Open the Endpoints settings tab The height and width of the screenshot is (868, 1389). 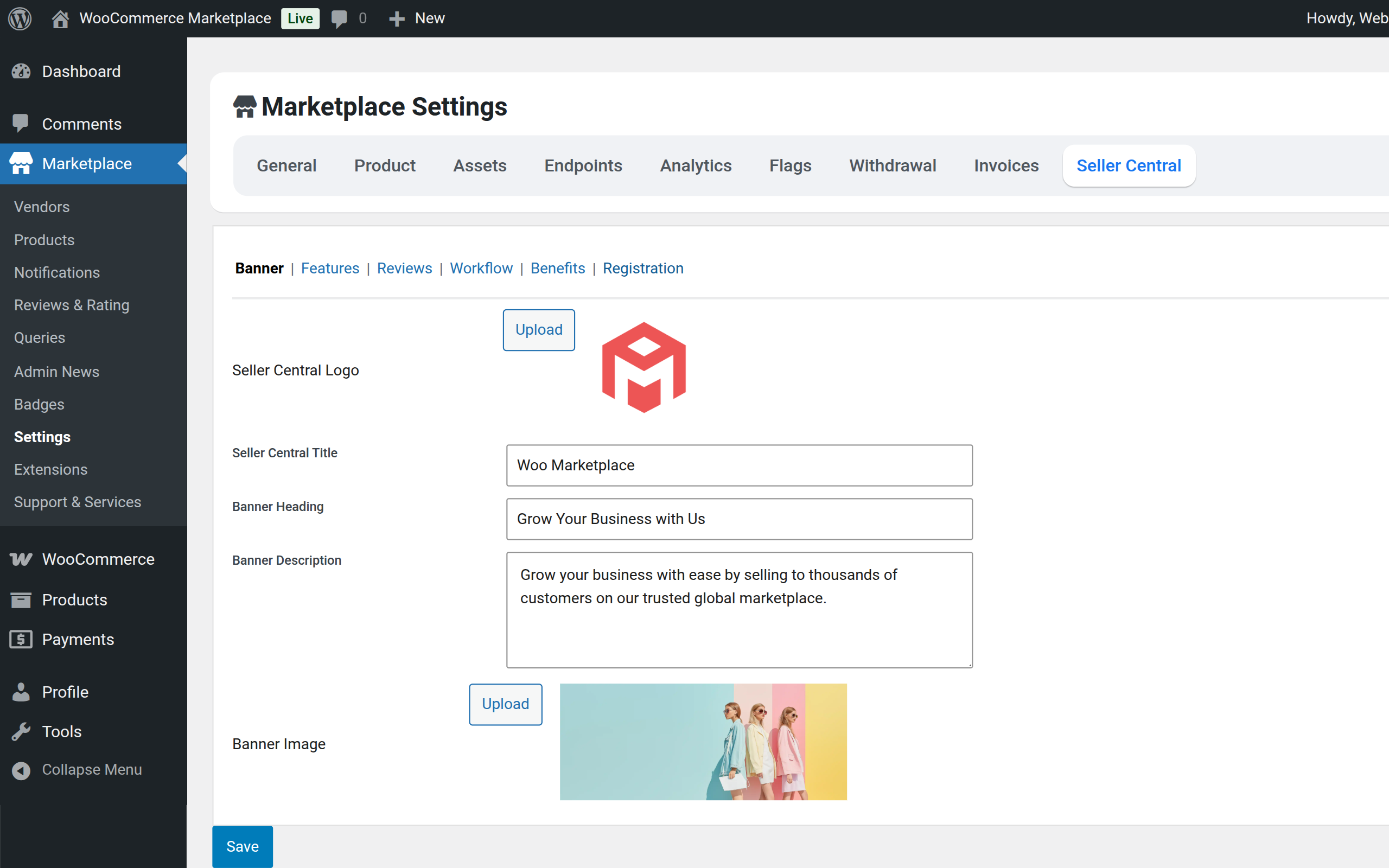(x=583, y=165)
